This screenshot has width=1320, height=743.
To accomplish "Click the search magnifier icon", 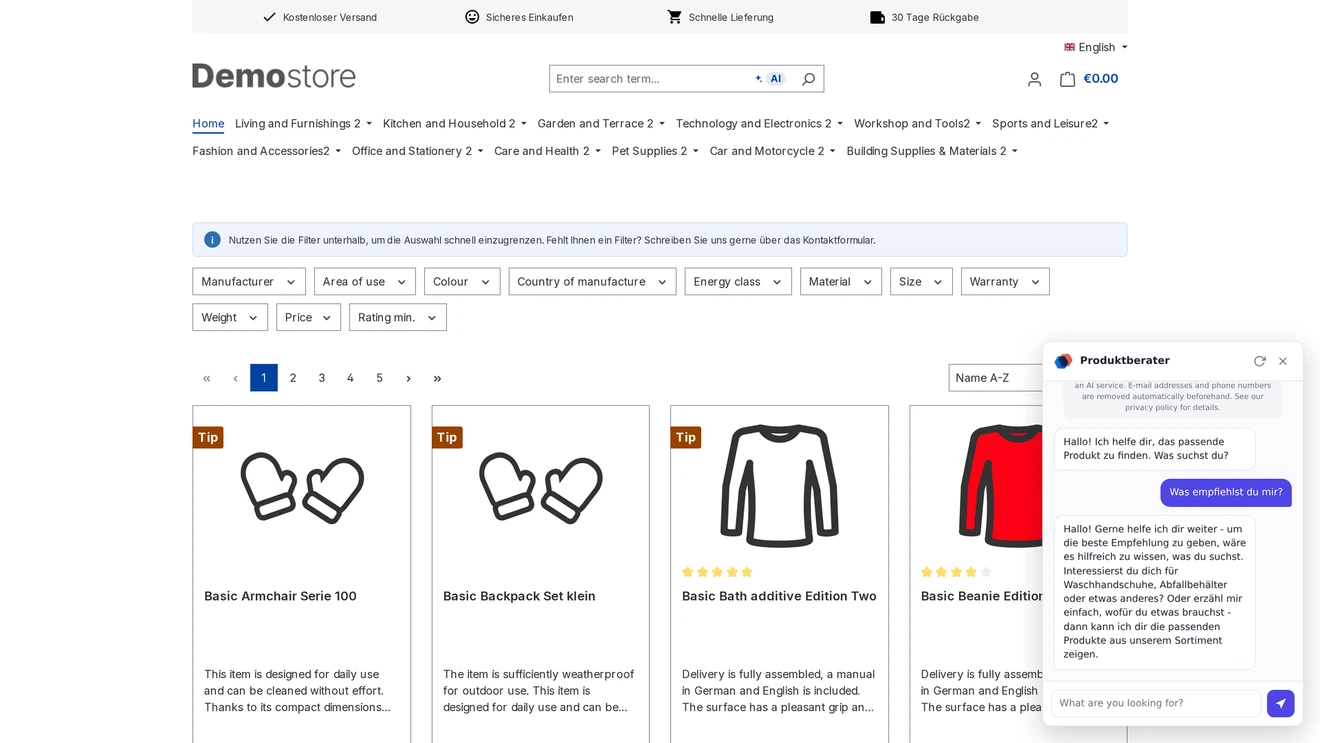I will coord(808,79).
